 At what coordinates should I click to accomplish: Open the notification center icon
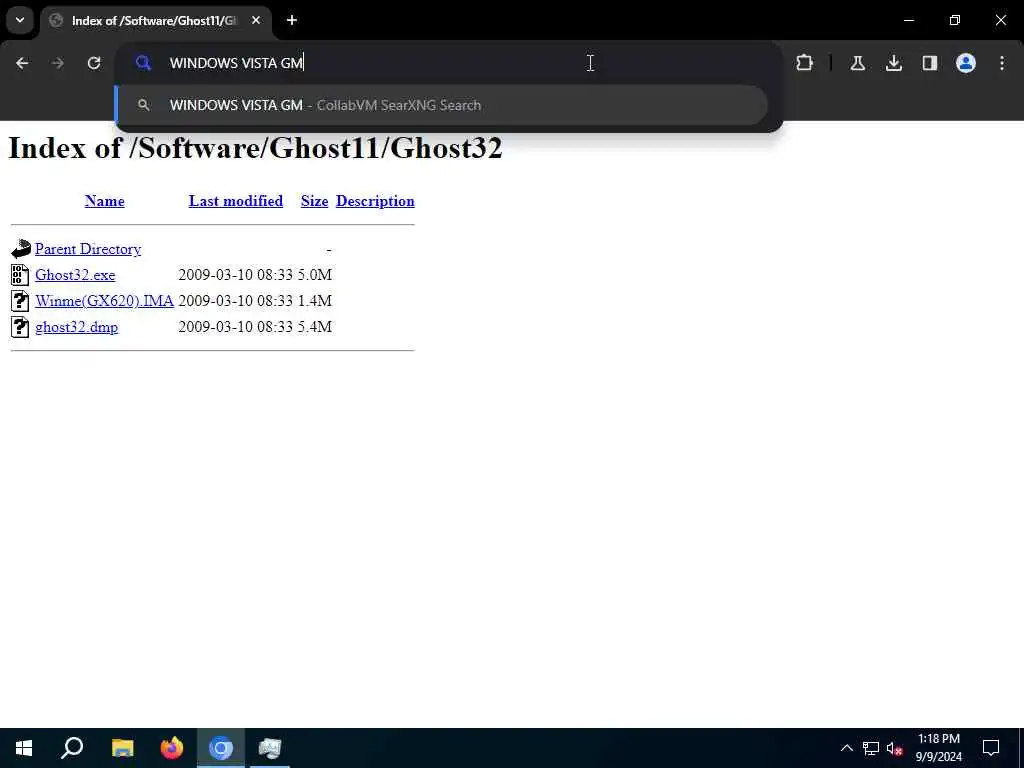pyautogui.click(x=991, y=748)
